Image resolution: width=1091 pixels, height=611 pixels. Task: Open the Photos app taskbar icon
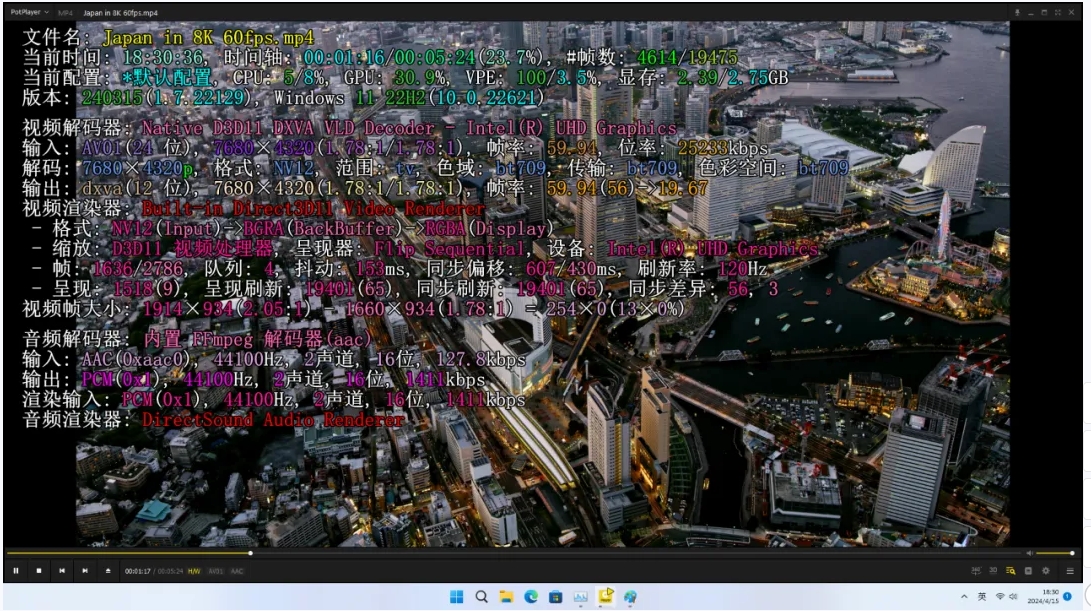(580, 596)
